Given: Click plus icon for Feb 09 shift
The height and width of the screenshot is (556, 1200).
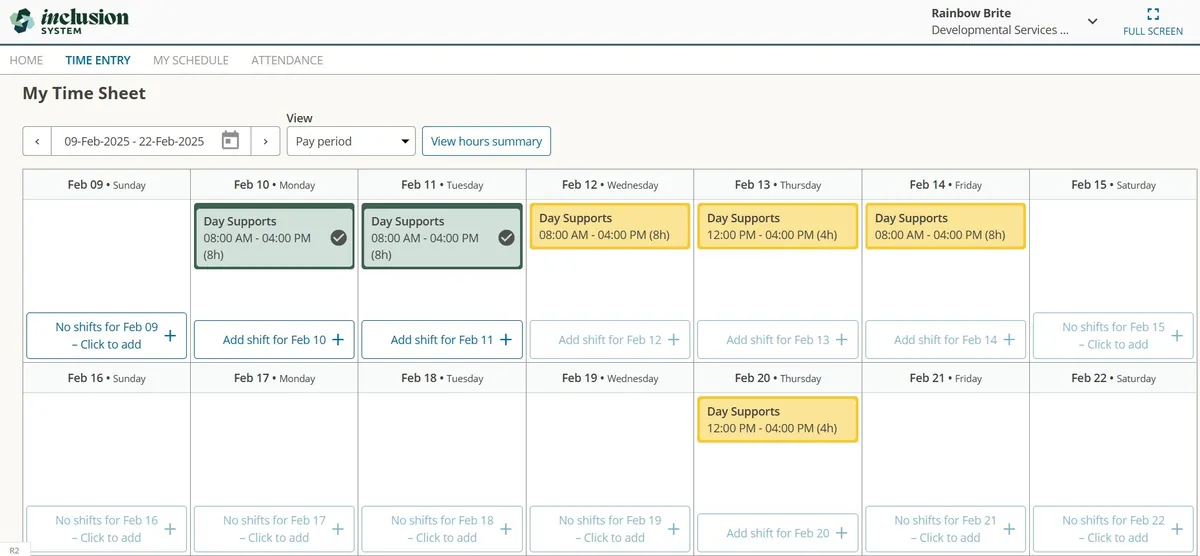Looking at the screenshot, I should click(169, 336).
